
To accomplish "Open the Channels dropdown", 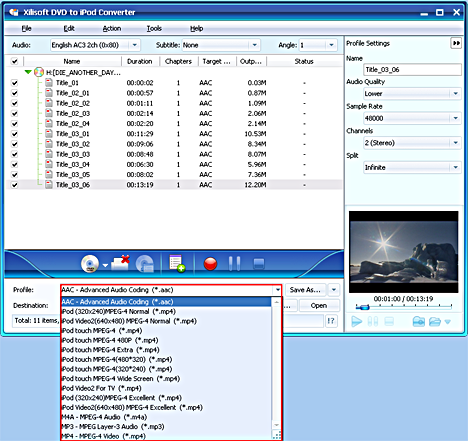I will click(456, 143).
